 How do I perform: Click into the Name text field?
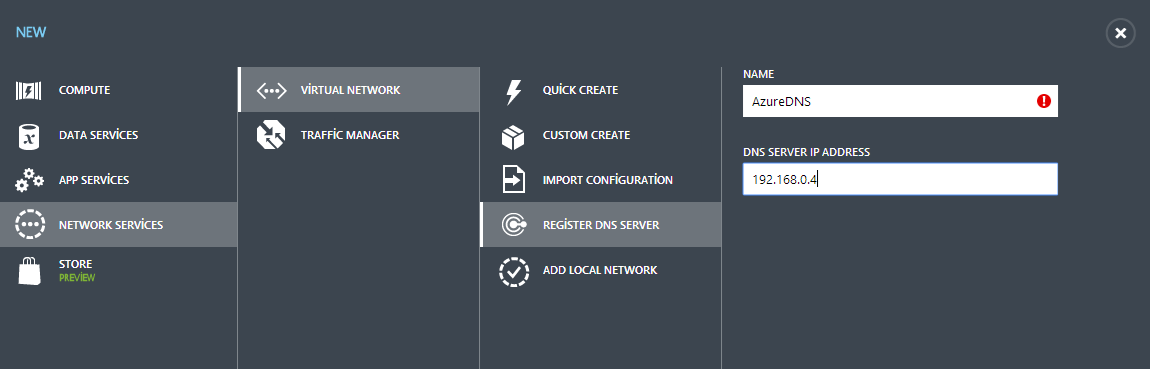click(900, 101)
